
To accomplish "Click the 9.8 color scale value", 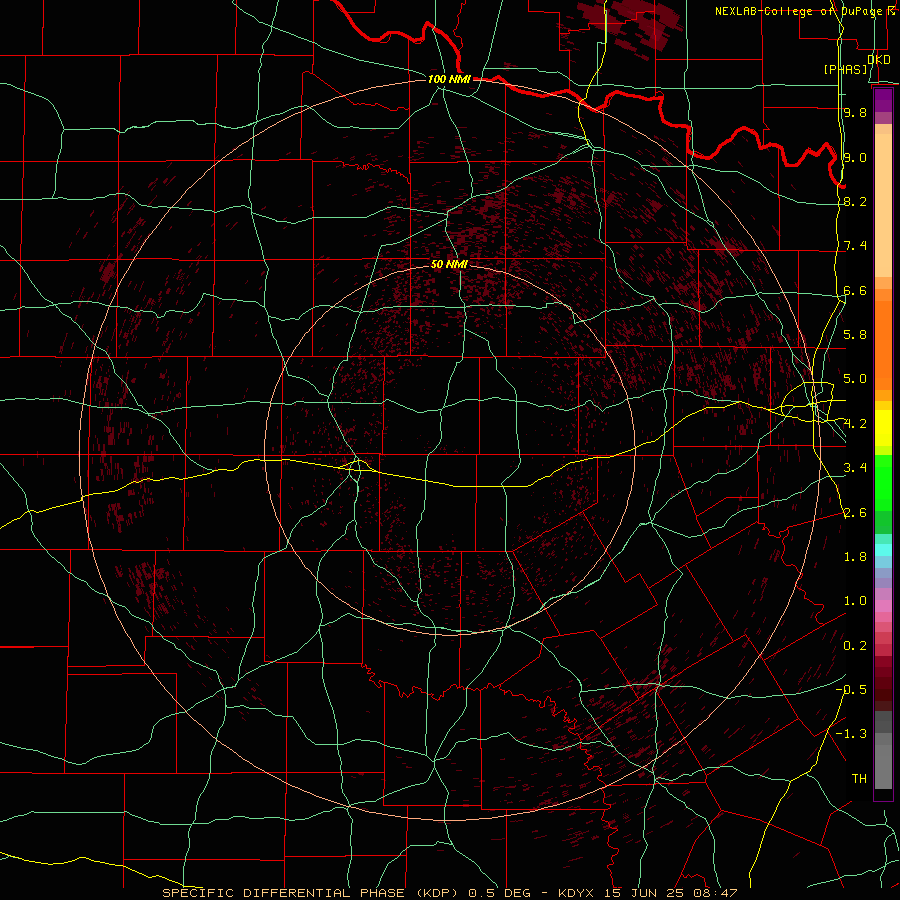I will click(x=855, y=112).
